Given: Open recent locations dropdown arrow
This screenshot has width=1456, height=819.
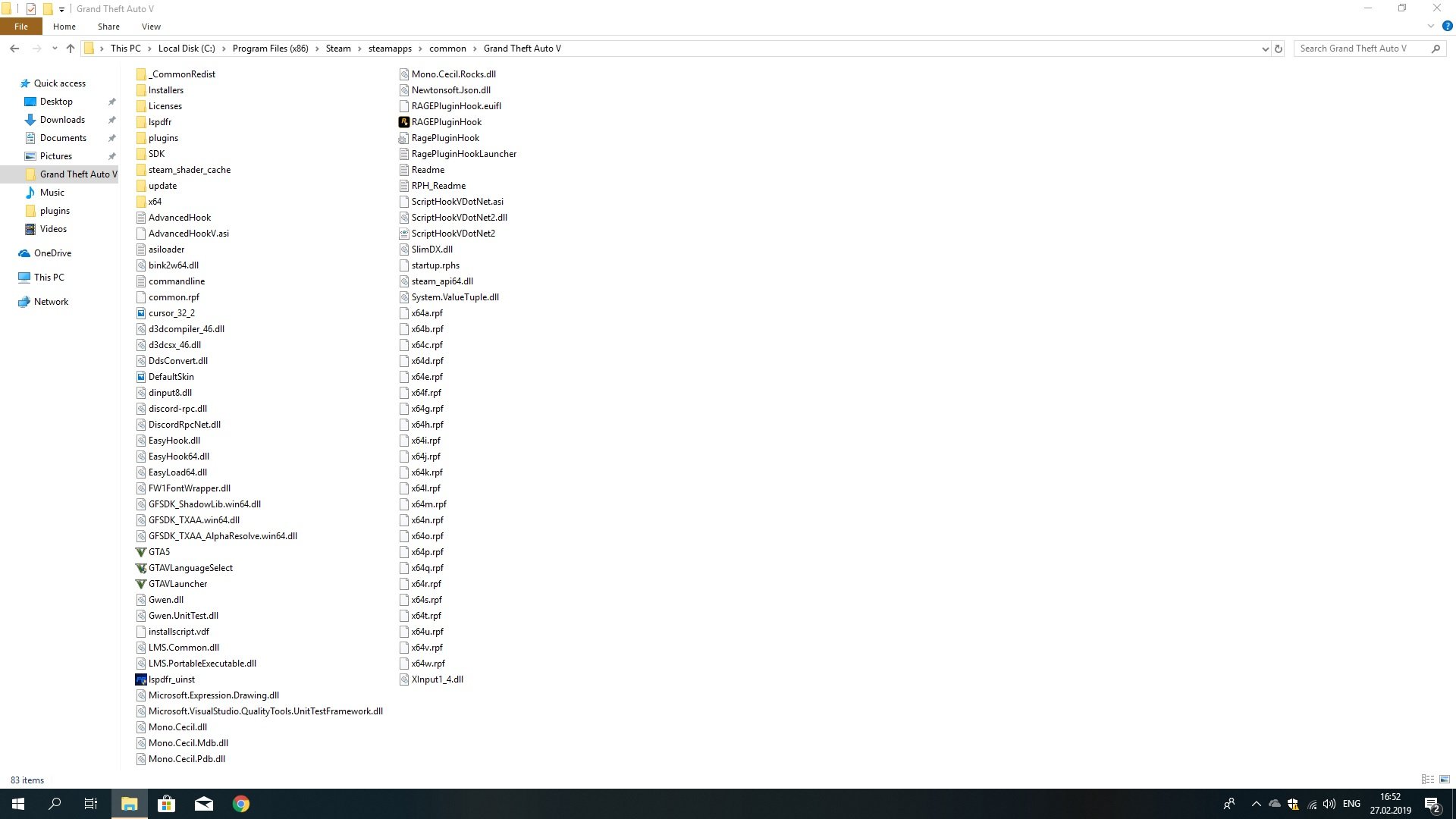Looking at the screenshot, I should tap(55, 49).
